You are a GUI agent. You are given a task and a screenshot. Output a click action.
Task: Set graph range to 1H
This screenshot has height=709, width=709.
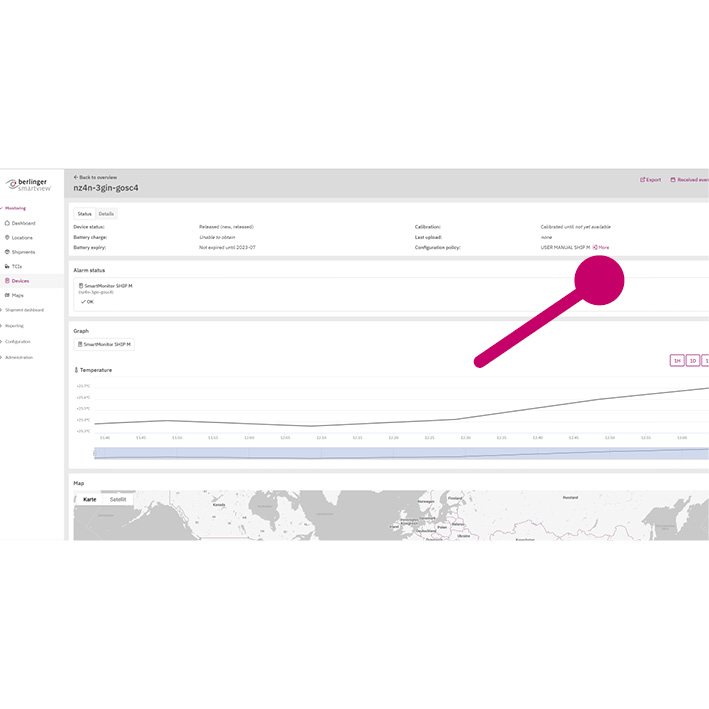coord(677,361)
